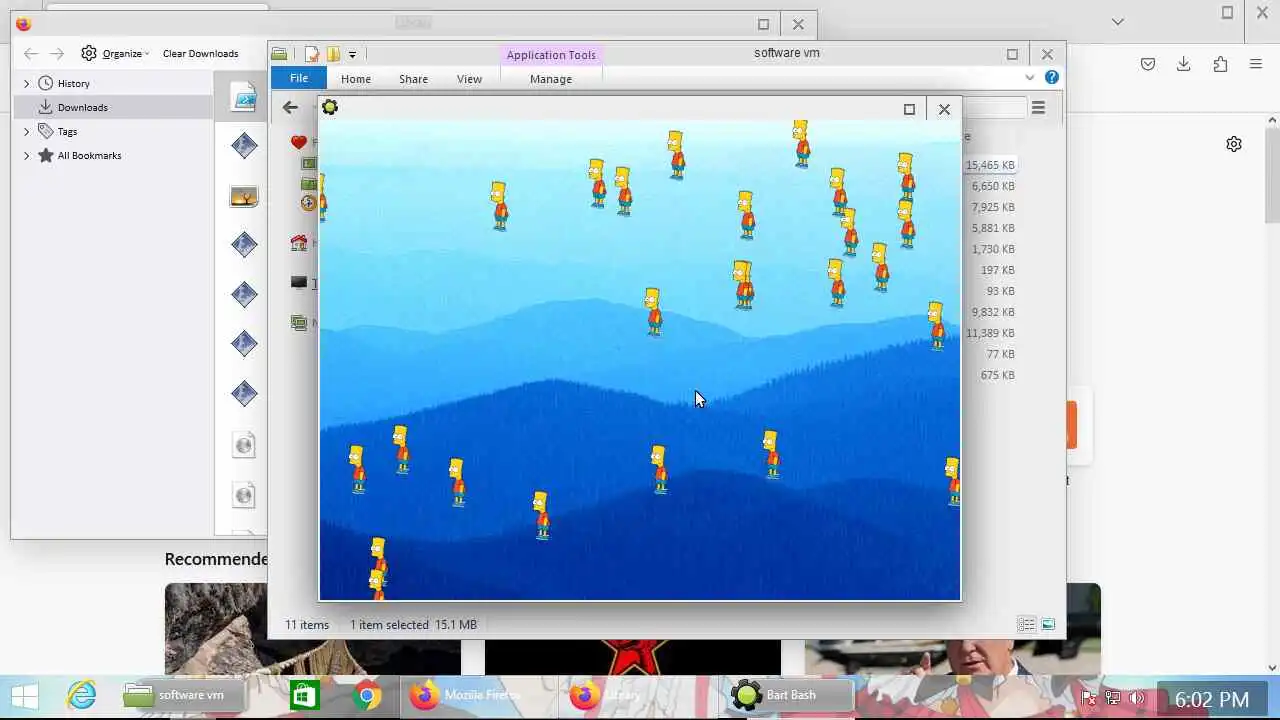Click the Properties icon in Explorer quick access toolbar
This screenshot has width=1280, height=720.
(x=312, y=54)
